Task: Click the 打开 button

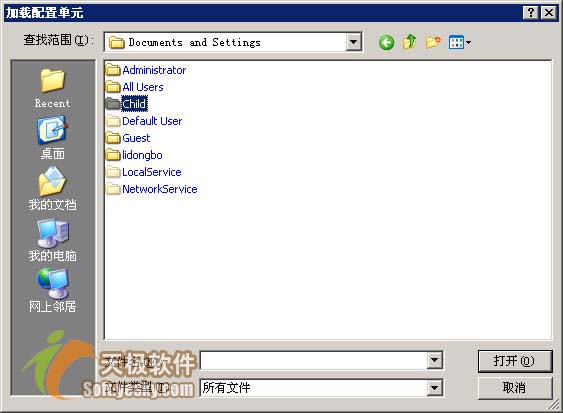Action: 515,361
